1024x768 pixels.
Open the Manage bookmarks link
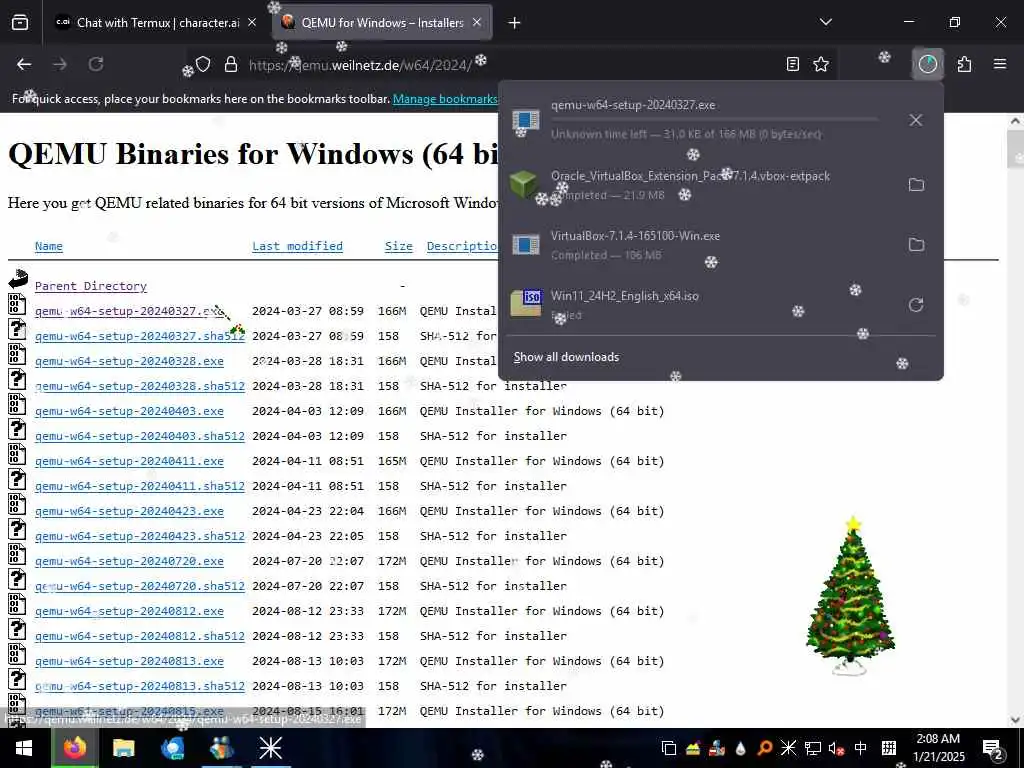click(x=445, y=99)
